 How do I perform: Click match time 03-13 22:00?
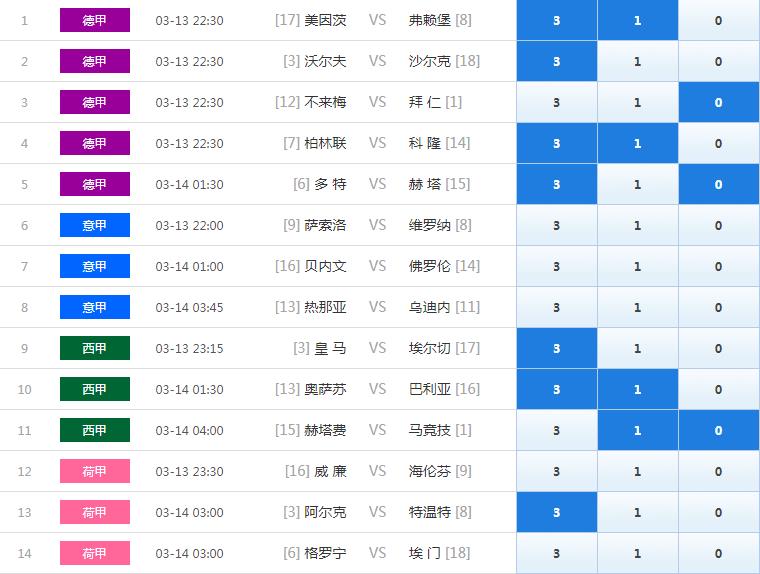tap(190, 225)
